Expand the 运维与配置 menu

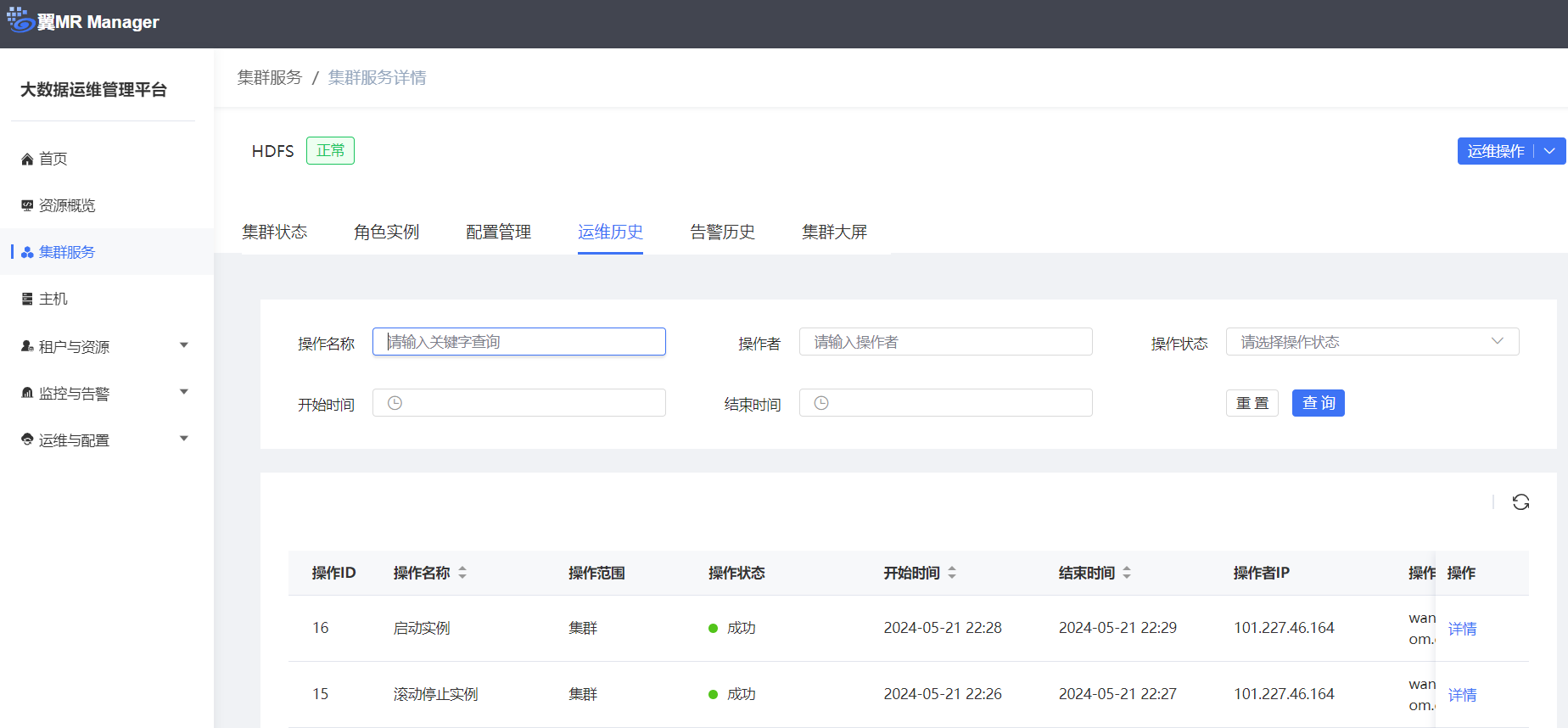click(x=184, y=439)
